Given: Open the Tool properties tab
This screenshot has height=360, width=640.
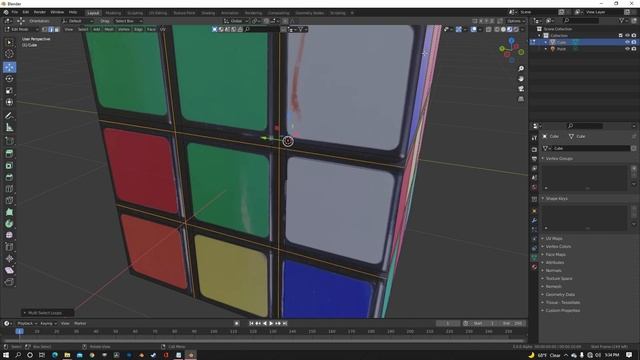Looking at the screenshot, I should pyautogui.click(x=534, y=138).
